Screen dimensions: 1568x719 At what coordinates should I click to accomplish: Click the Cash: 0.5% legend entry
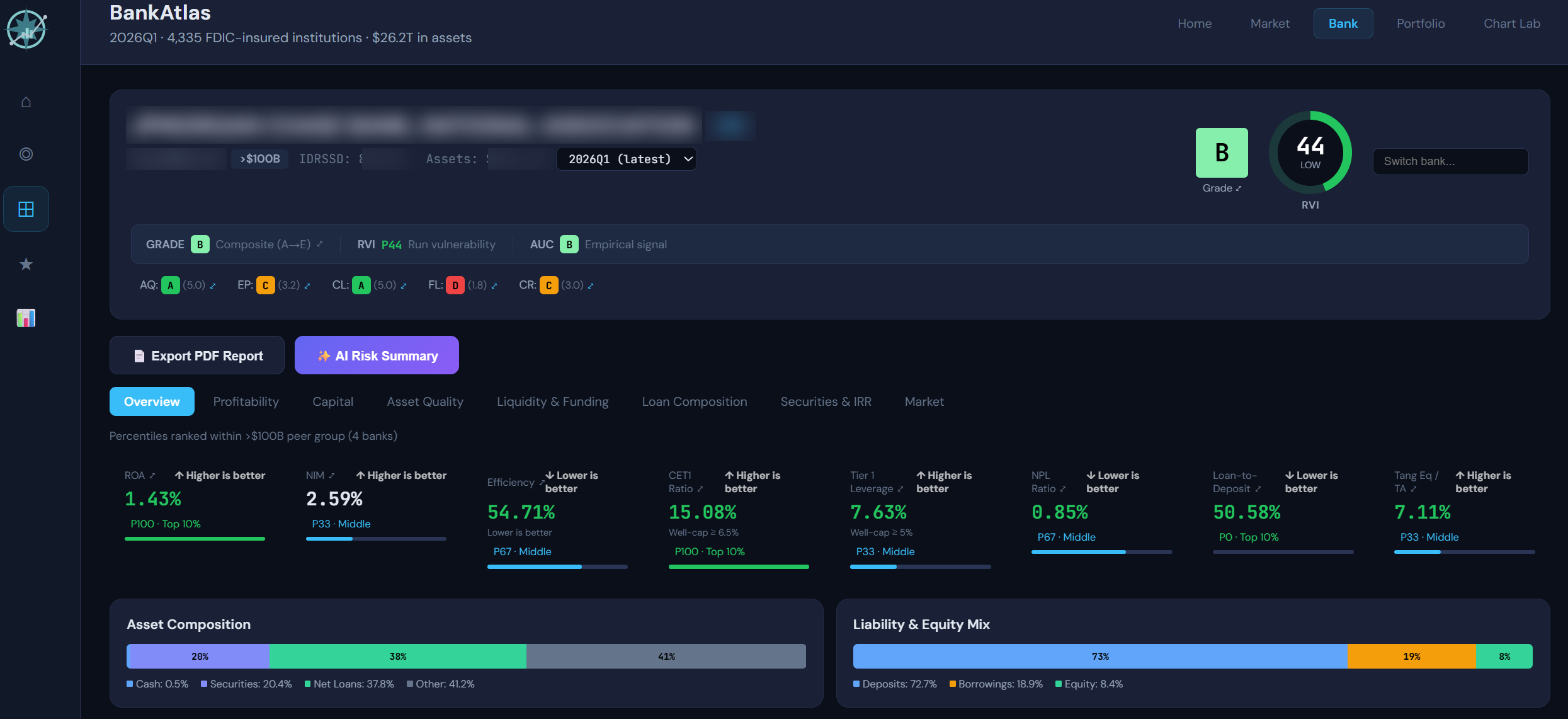click(157, 684)
